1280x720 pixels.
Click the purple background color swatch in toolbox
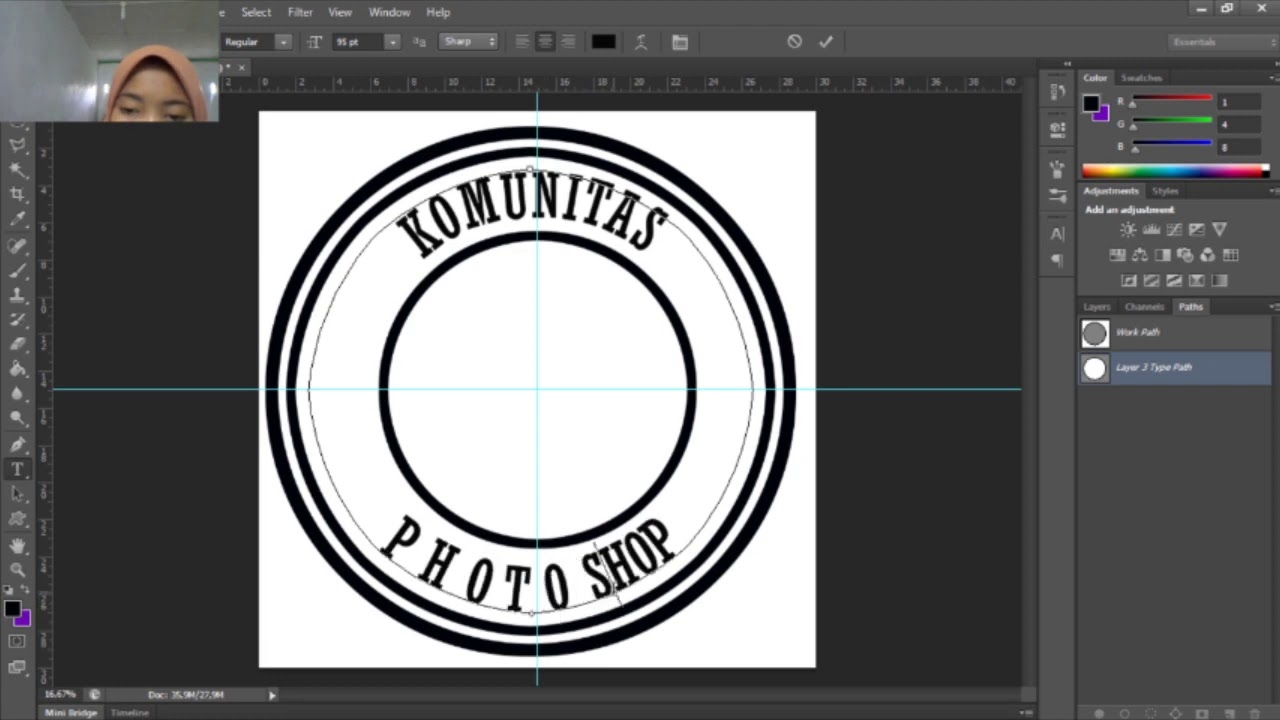(23, 619)
